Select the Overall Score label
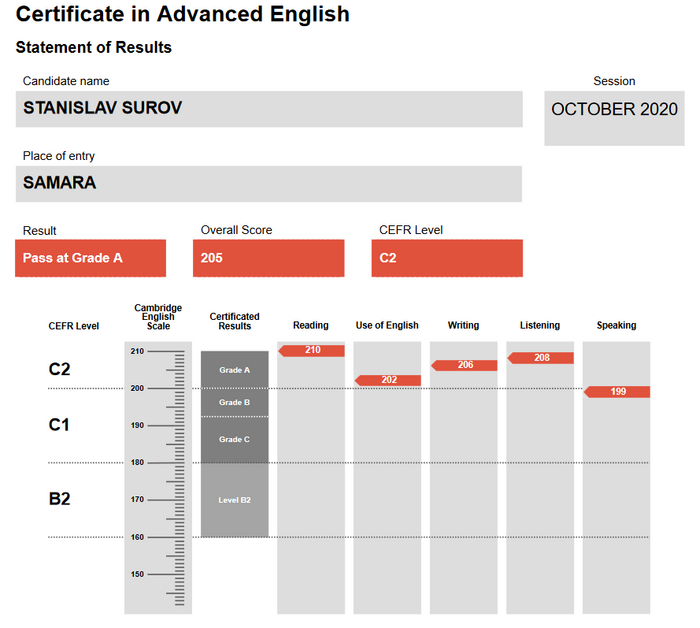 236,230
